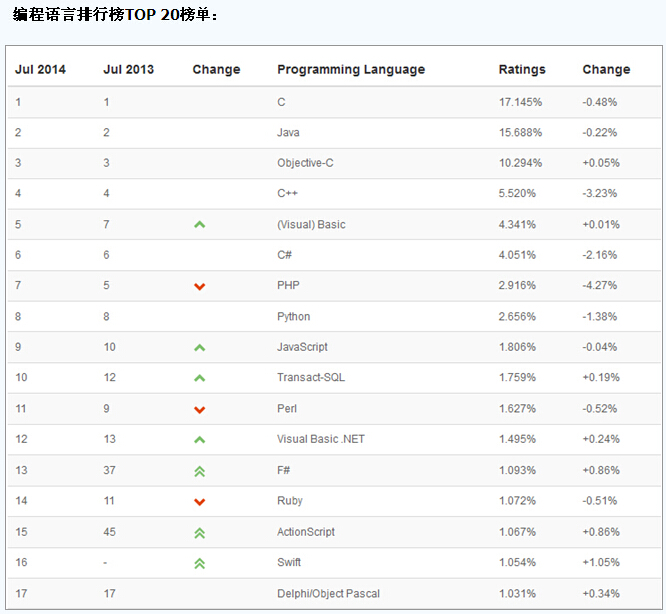Click the Jul 2013 column header
Image resolution: width=666 pixels, height=614 pixels.
128,69
